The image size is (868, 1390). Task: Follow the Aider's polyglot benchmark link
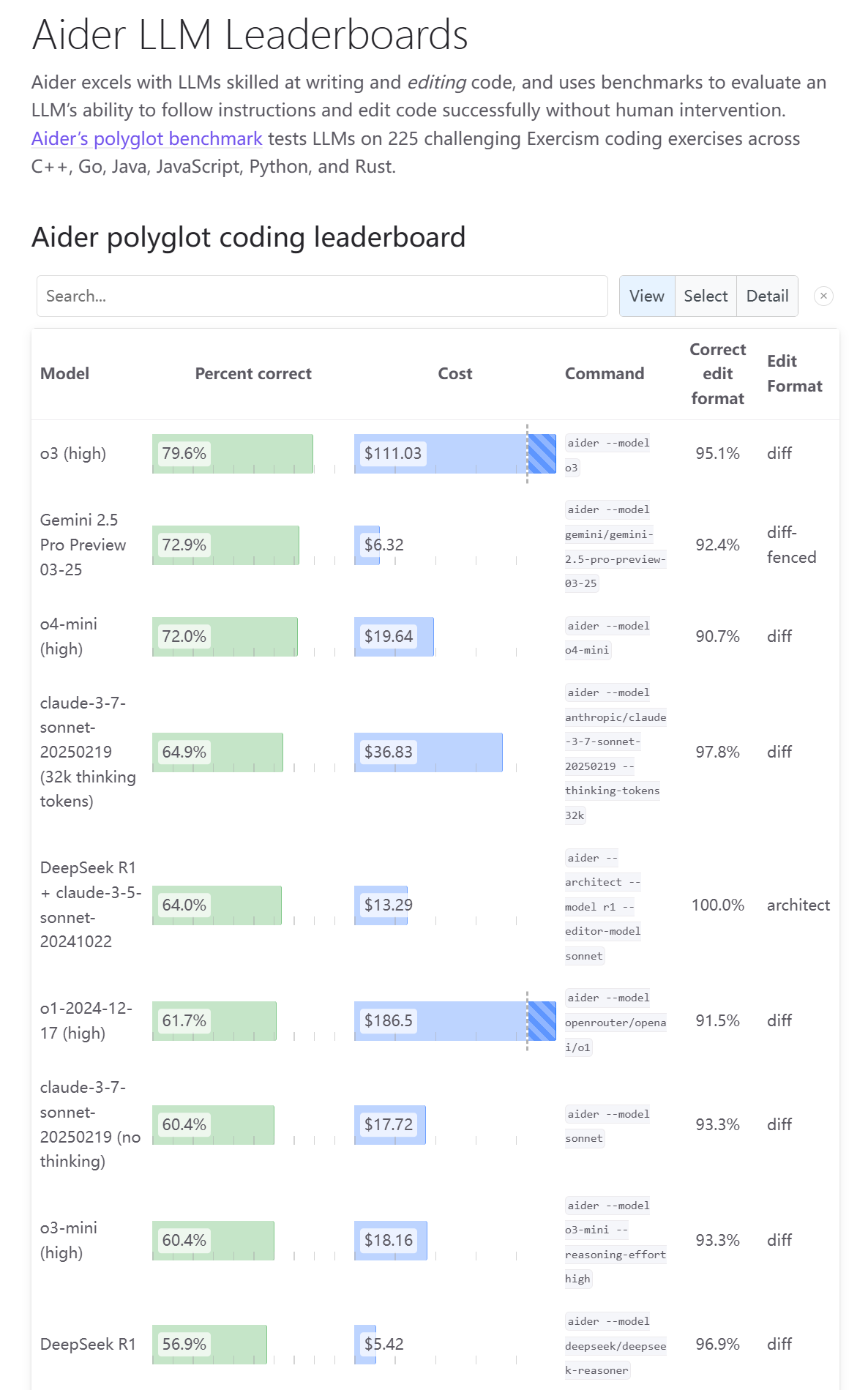click(x=146, y=138)
